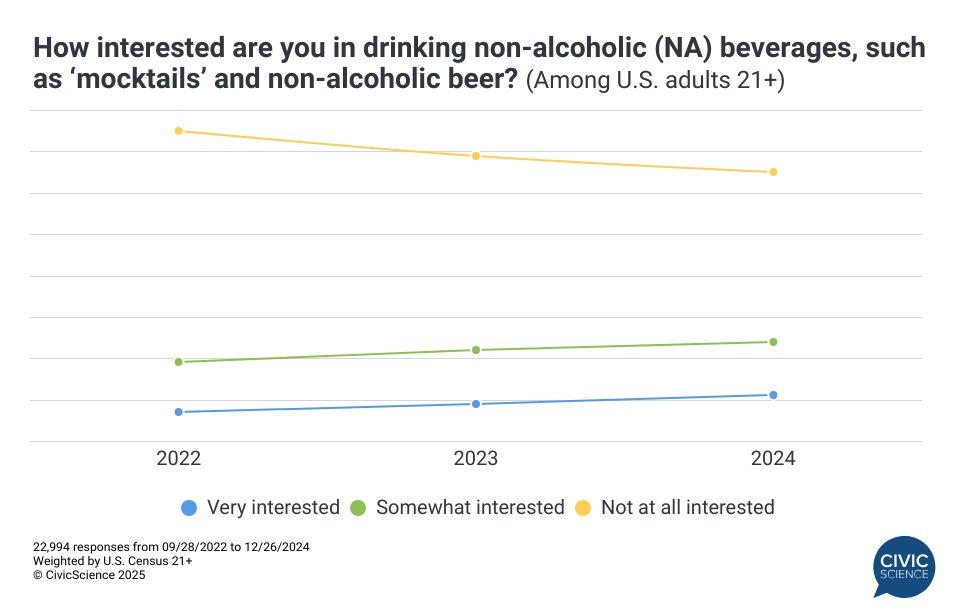Click the blue Very interested legend dot

pyautogui.click(x=189, y=508)
